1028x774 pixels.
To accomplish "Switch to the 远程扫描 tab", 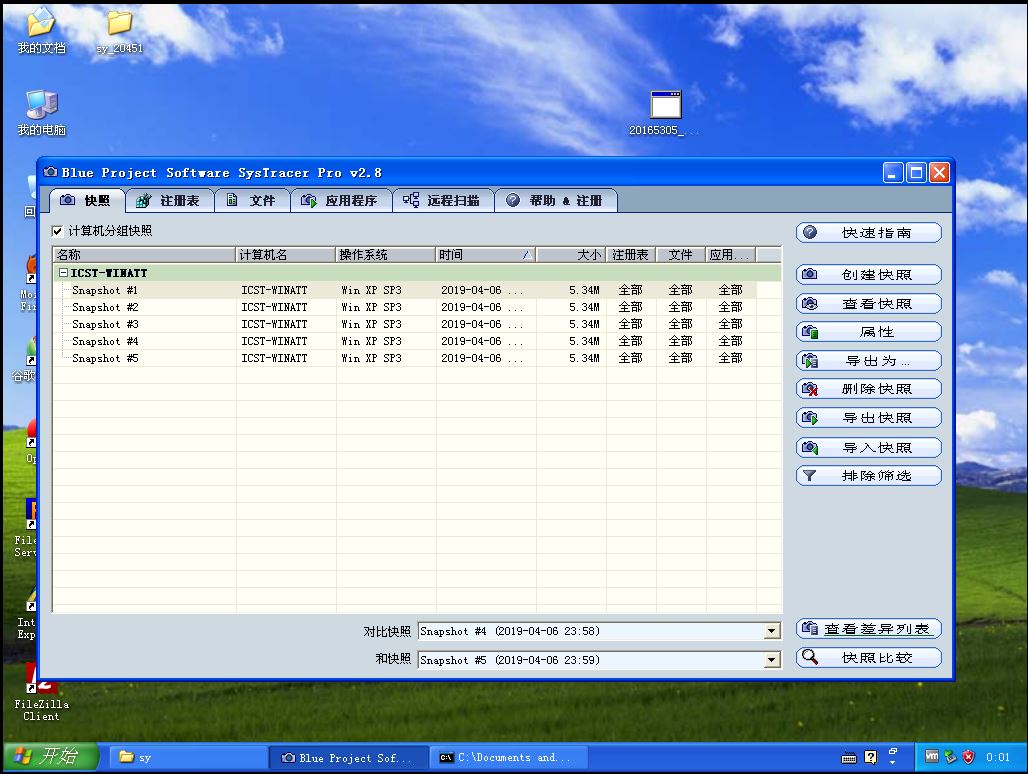I will 443,201.
